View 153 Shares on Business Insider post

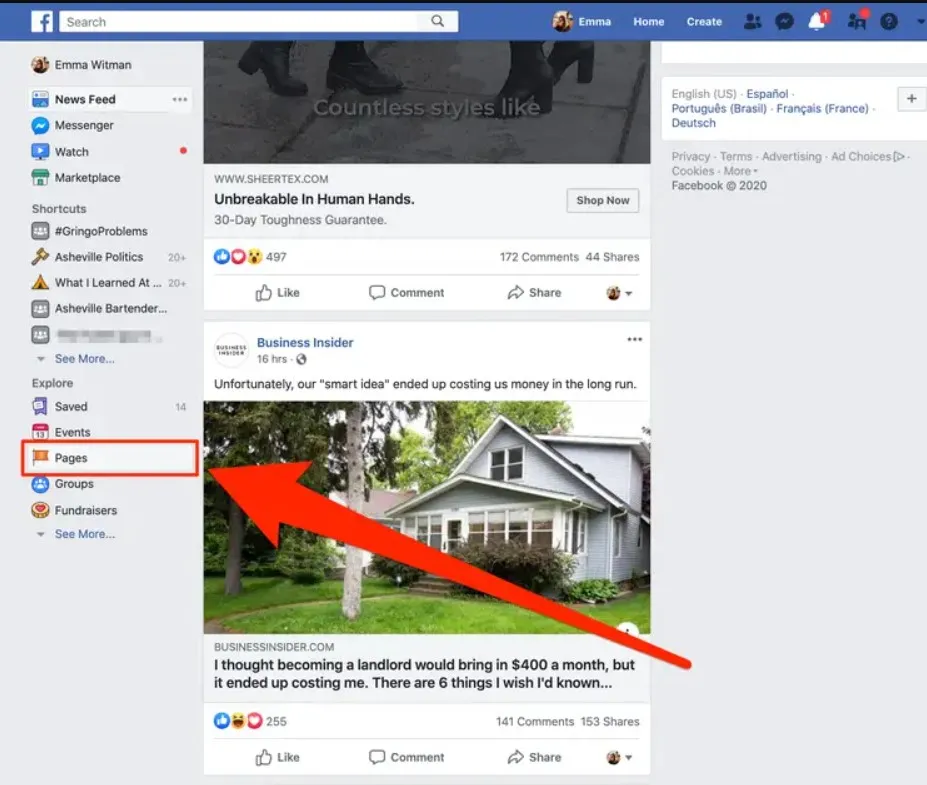coord(610,722)
